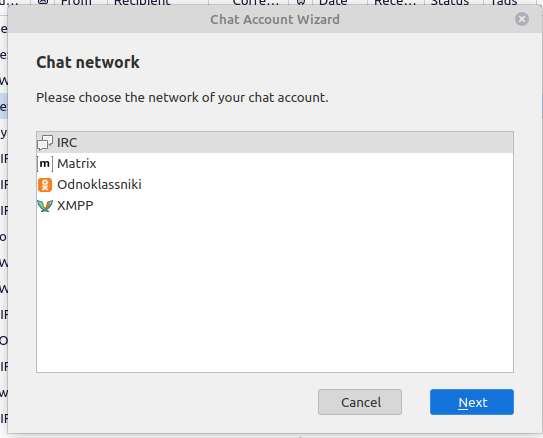This screenshot has height=438, width=543.
Task: Click the Received column header
Action: (395, 2)
